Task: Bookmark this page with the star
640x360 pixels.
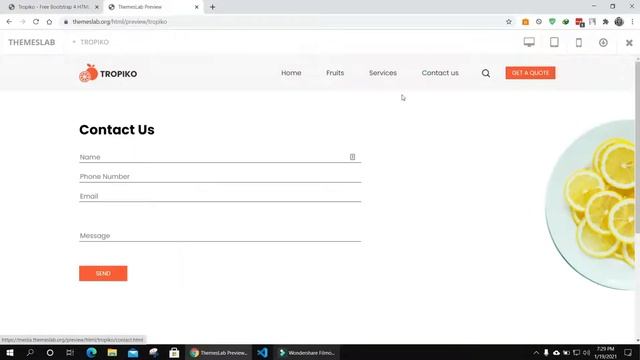Action: click(x=509, y=22)
